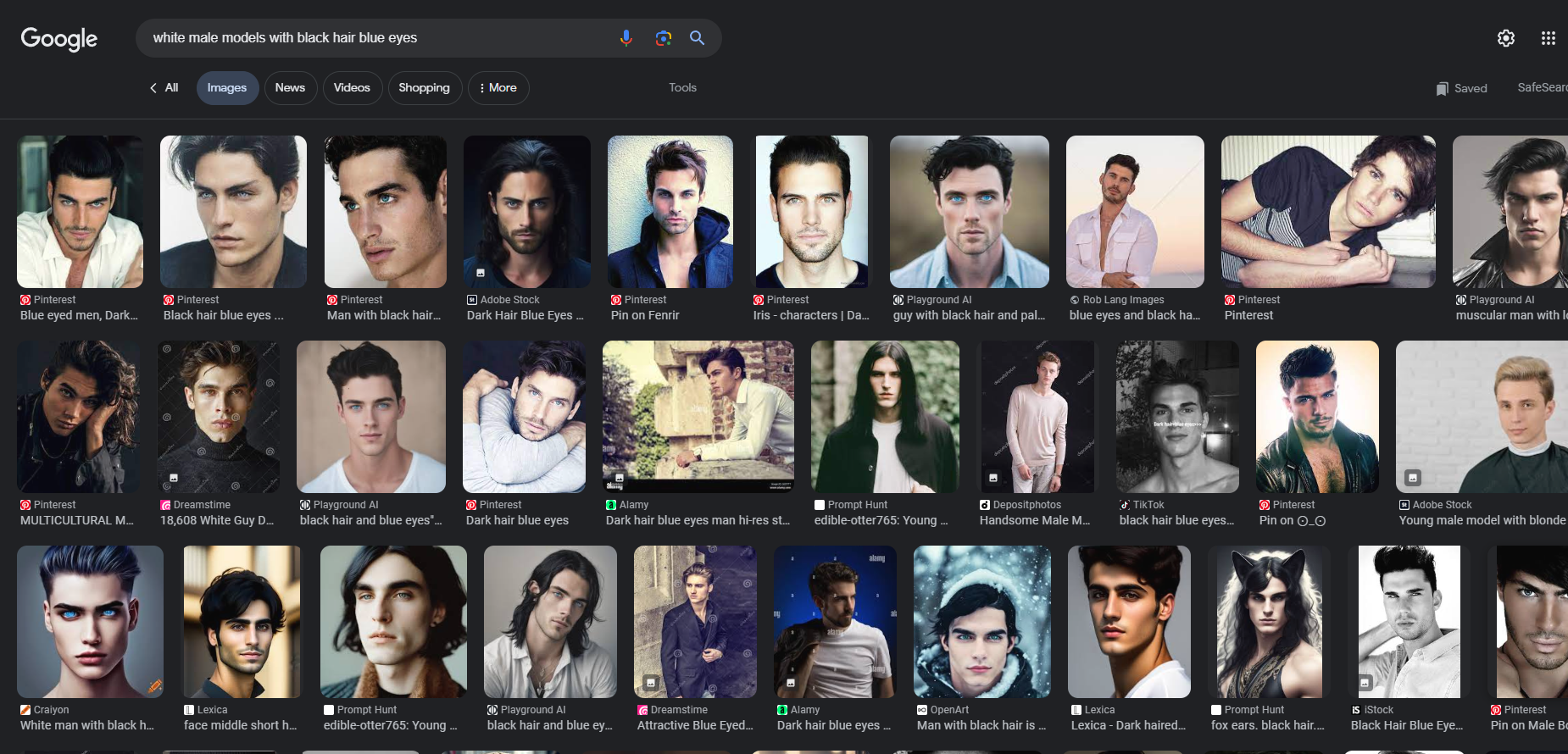1568x754 pixels.
Task: Go to Google logo homepage
Action: [x=59, y=38]
